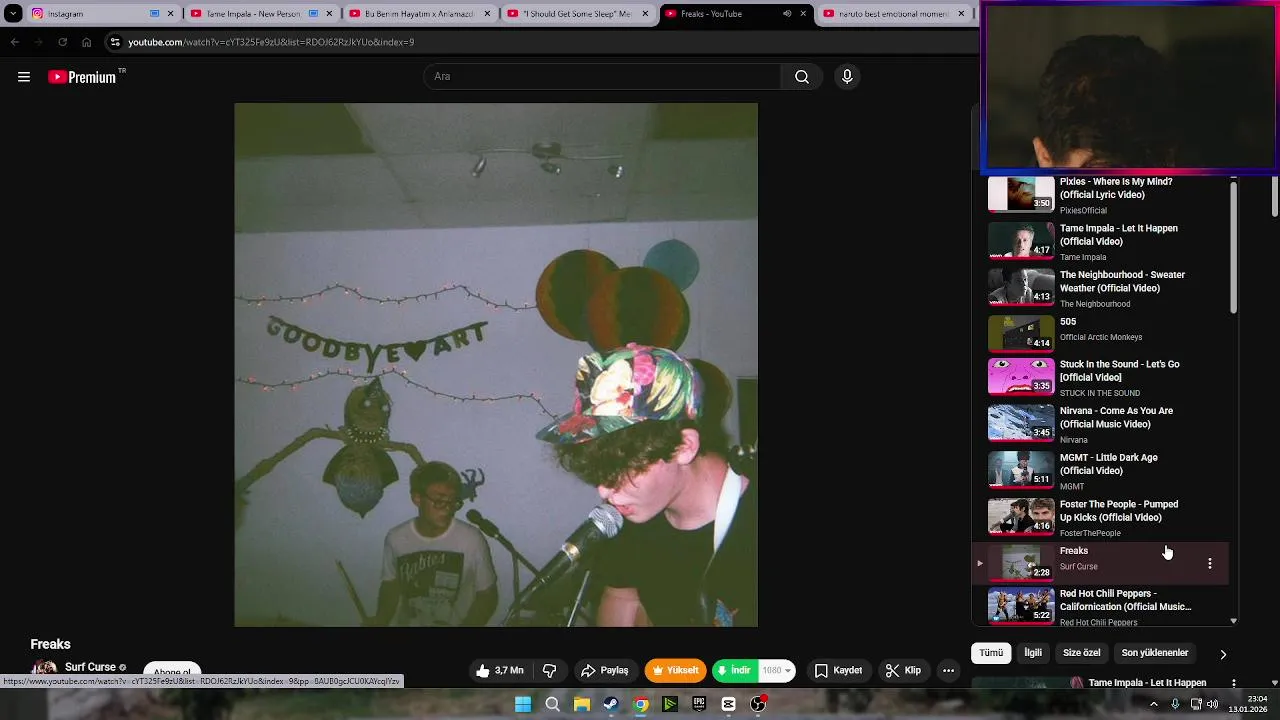Open the tab search dropdown arrow

(13, 14)
